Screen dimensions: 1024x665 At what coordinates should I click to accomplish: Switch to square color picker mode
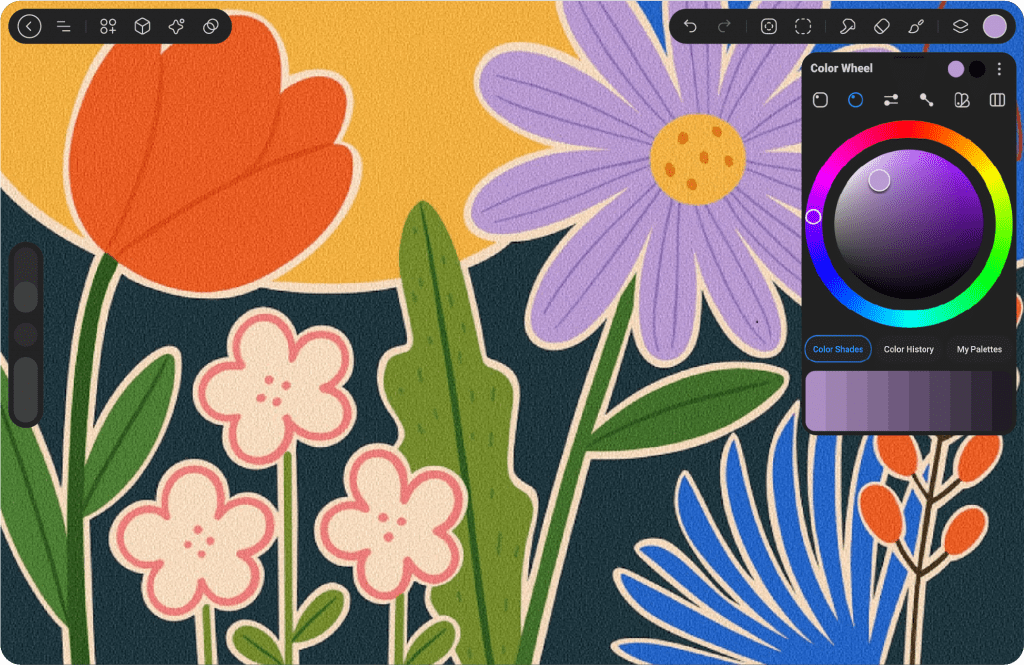(820, 100)
